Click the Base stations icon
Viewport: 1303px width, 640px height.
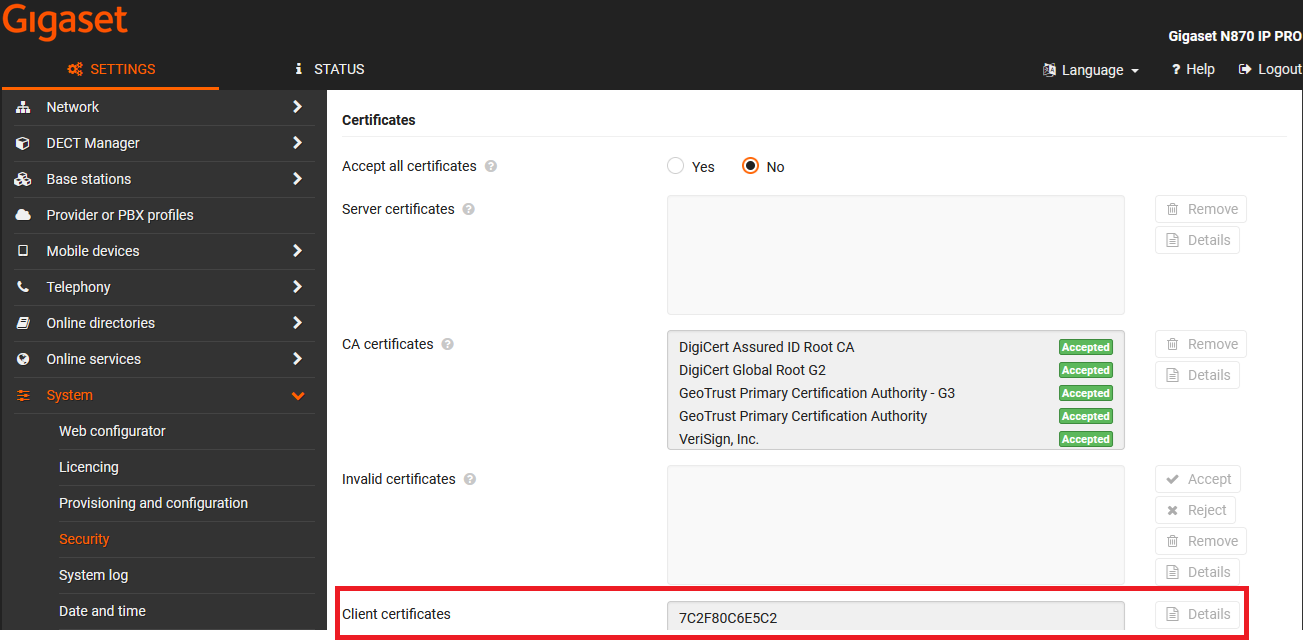coord(23,179)
